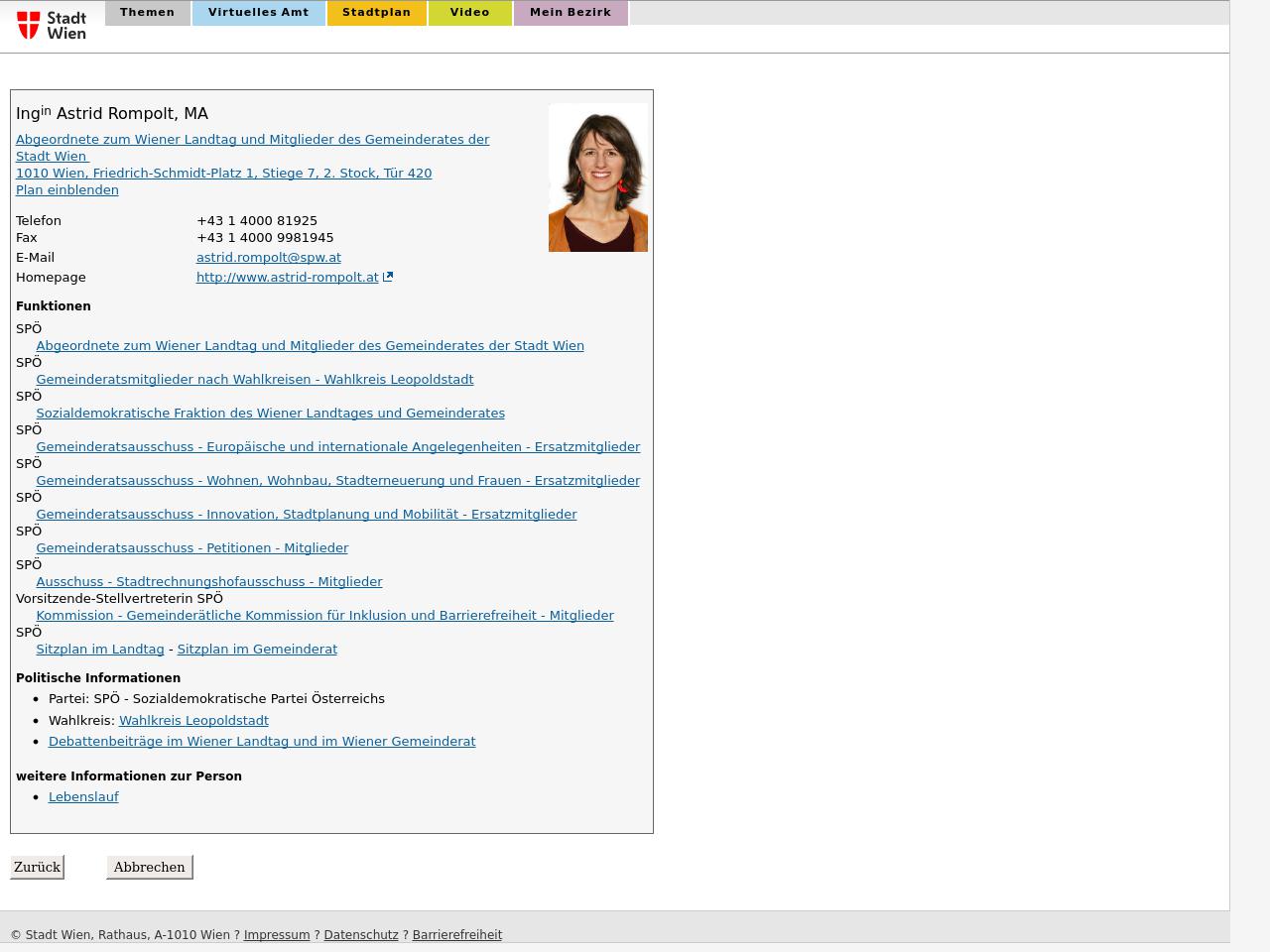Click the address link 1010 Wien, Friedrich-Schmidt-Platz 1
Image resolution: width=1270 pixels, height=952 pixels.
coord(223,174)
